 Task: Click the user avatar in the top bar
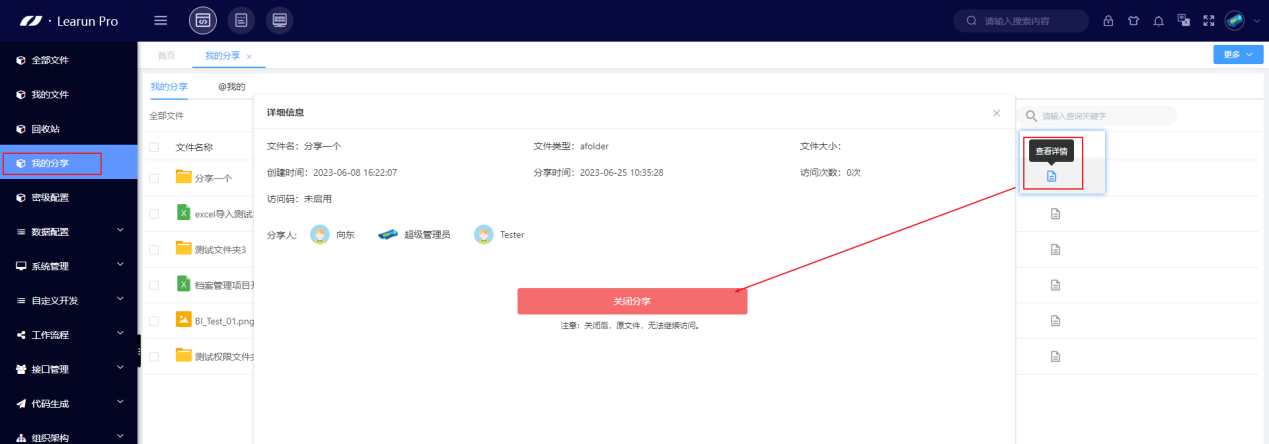coord(1234,21)
